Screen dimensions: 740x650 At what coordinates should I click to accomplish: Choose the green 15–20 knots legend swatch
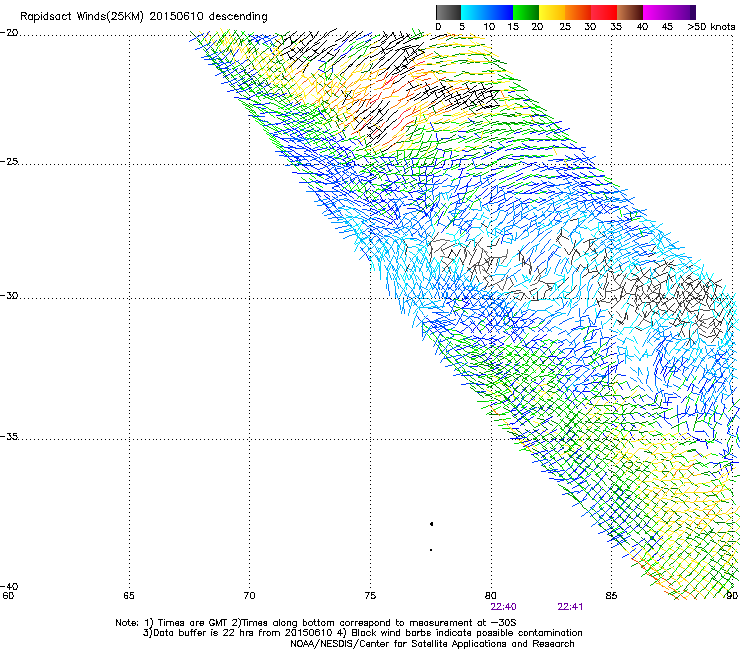tap(526, 12)
